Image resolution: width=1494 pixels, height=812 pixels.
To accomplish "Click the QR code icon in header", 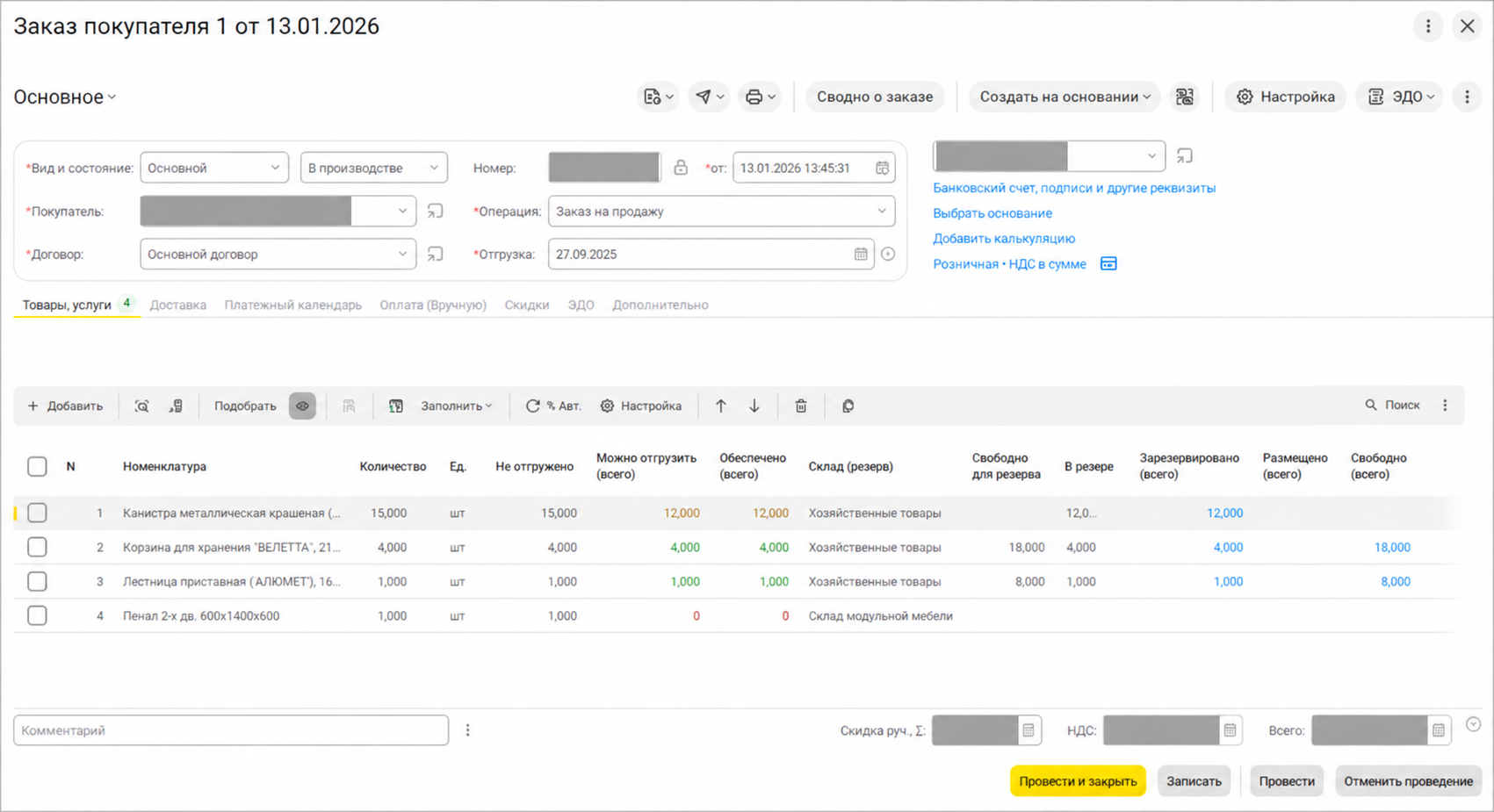I will (x=1185, y=97).
